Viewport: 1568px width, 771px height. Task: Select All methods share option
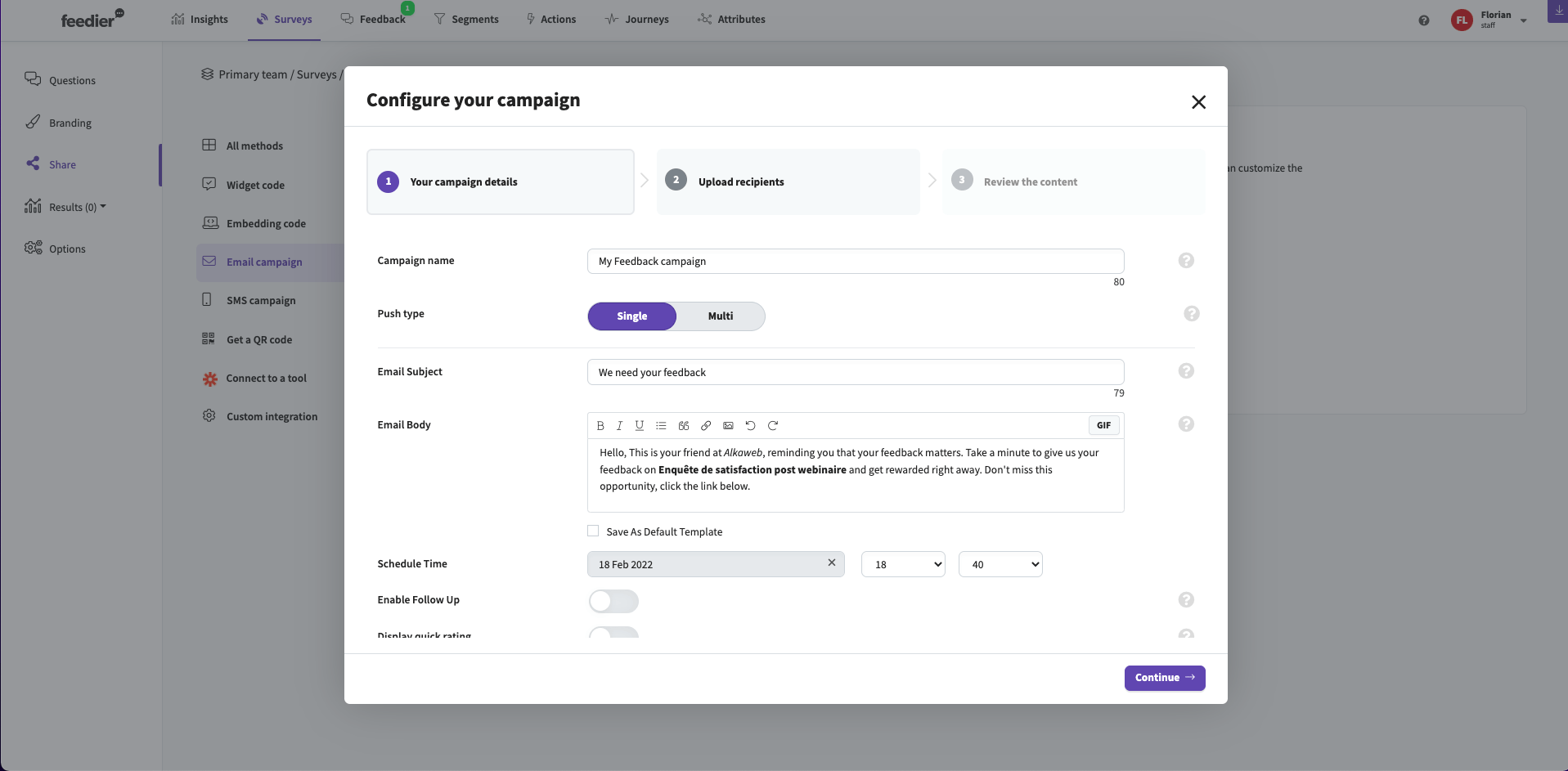coord(243,146)
